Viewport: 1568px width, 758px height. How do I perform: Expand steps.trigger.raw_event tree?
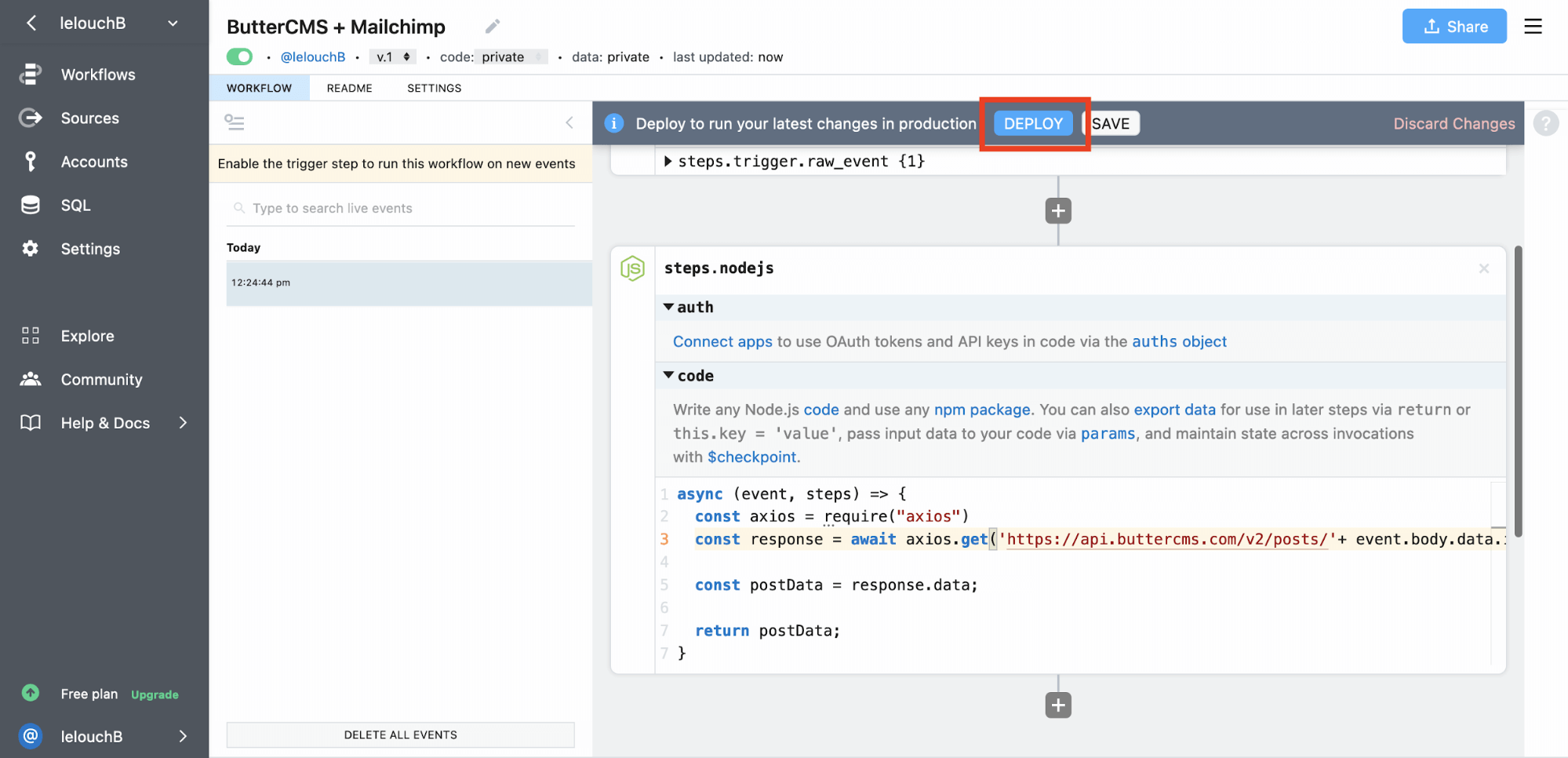point(668,161)
